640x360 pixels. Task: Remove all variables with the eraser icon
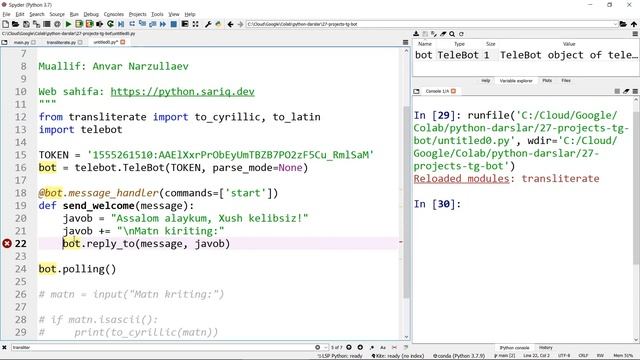[x=443, y=34]
